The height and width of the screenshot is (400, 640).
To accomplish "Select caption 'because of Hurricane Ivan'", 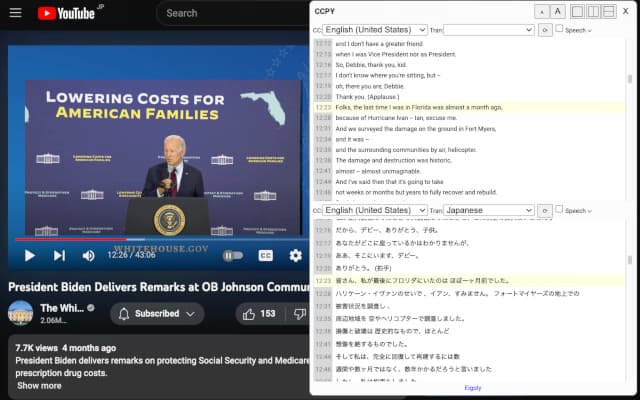I will point(396,118).
